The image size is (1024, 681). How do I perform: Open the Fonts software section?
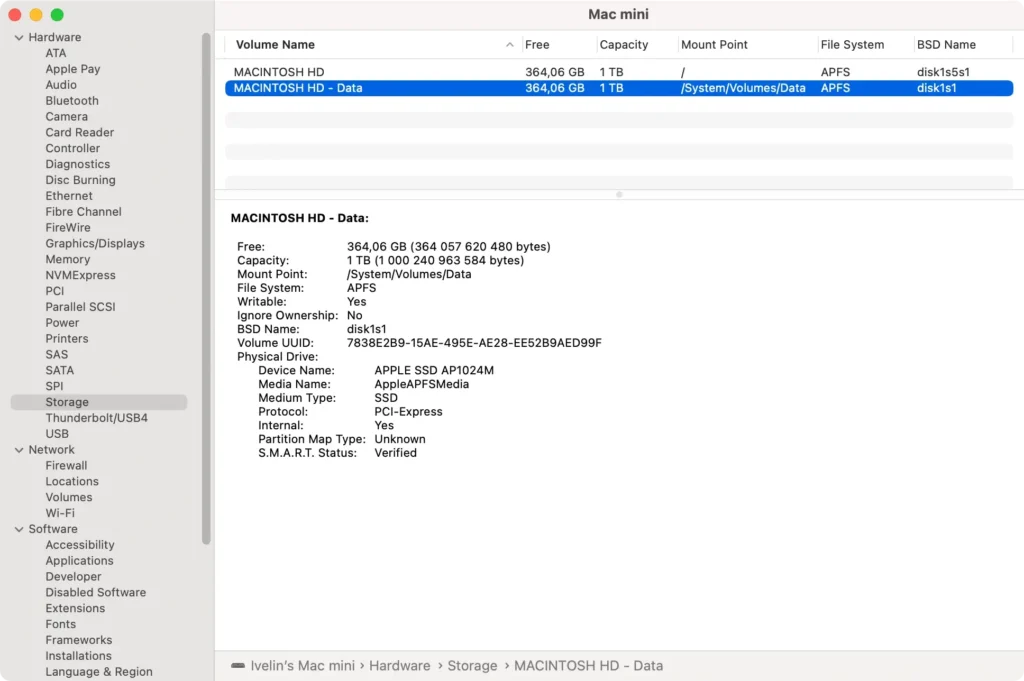click(x=60, y=624)
